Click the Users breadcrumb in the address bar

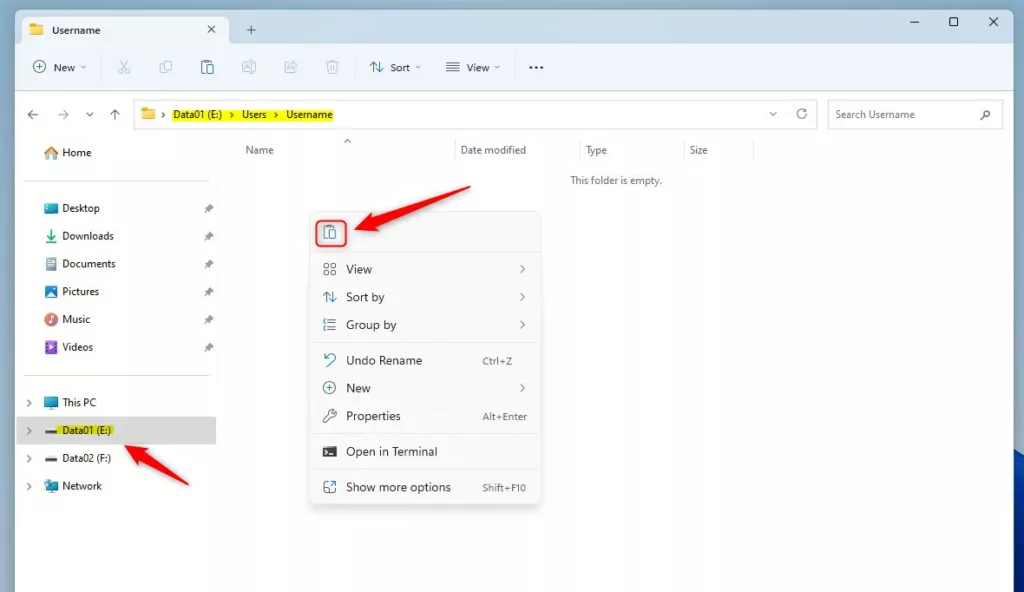pyautogui.click(x=254, y=114)
